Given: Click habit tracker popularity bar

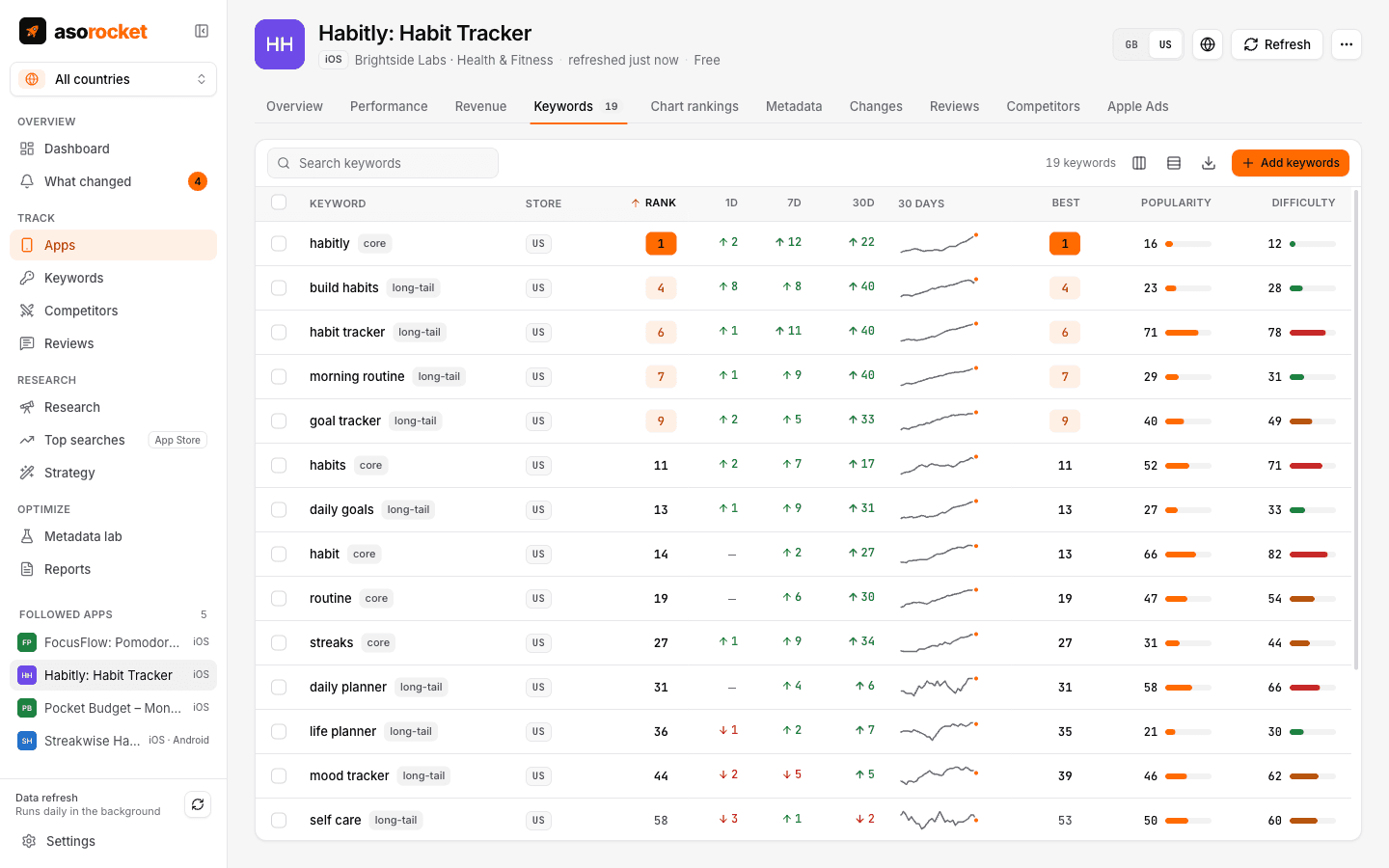Looking at the screenshot, I should tap(1188, 333).
